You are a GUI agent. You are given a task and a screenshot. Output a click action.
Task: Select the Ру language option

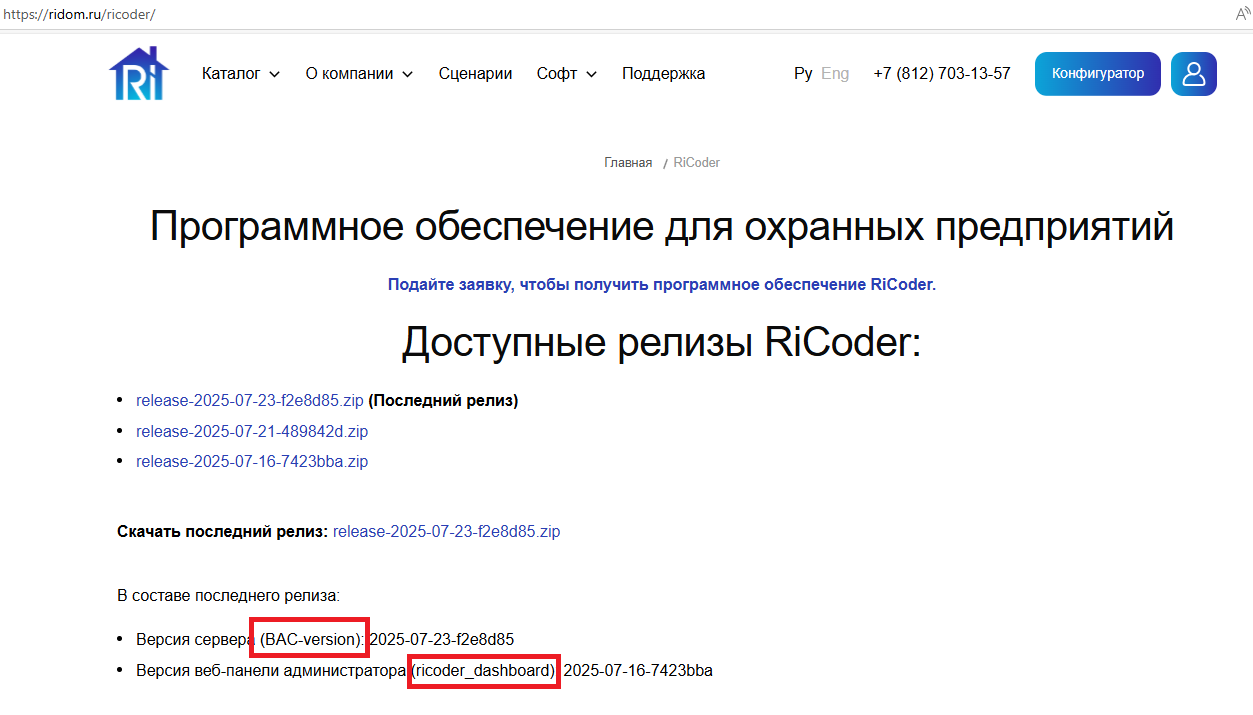click(803, 74)
